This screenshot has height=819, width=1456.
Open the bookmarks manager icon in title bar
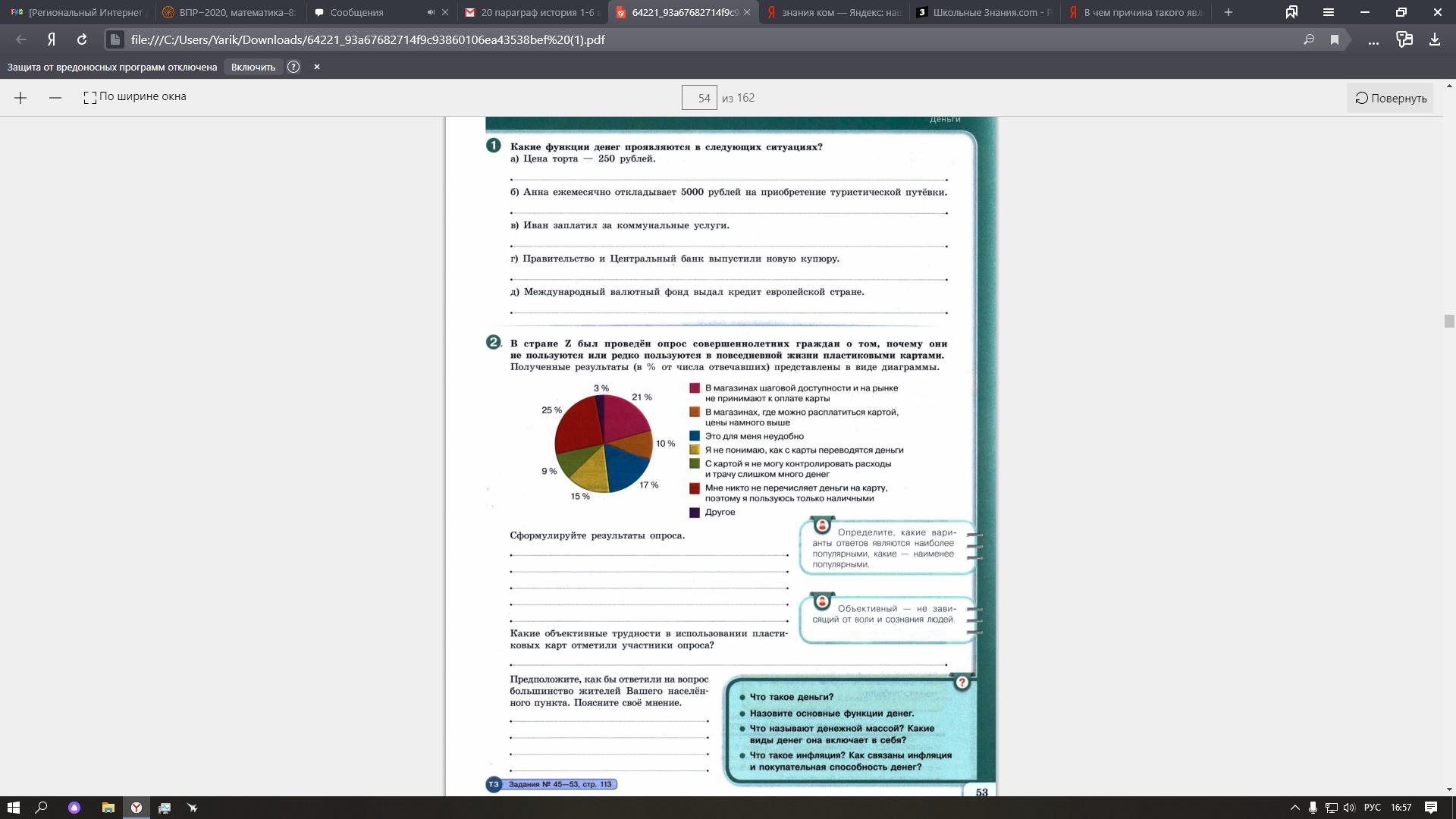pos(1291,12)
